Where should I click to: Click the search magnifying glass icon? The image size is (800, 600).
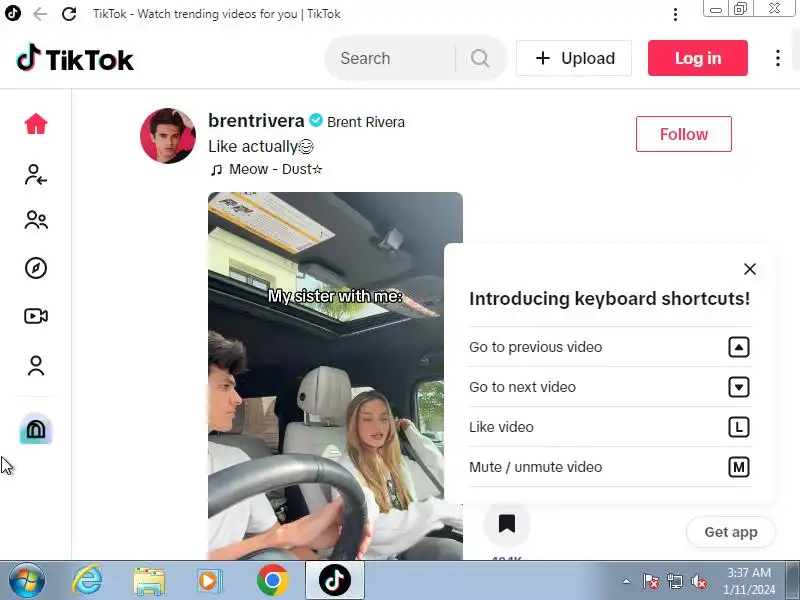(480, 58)
